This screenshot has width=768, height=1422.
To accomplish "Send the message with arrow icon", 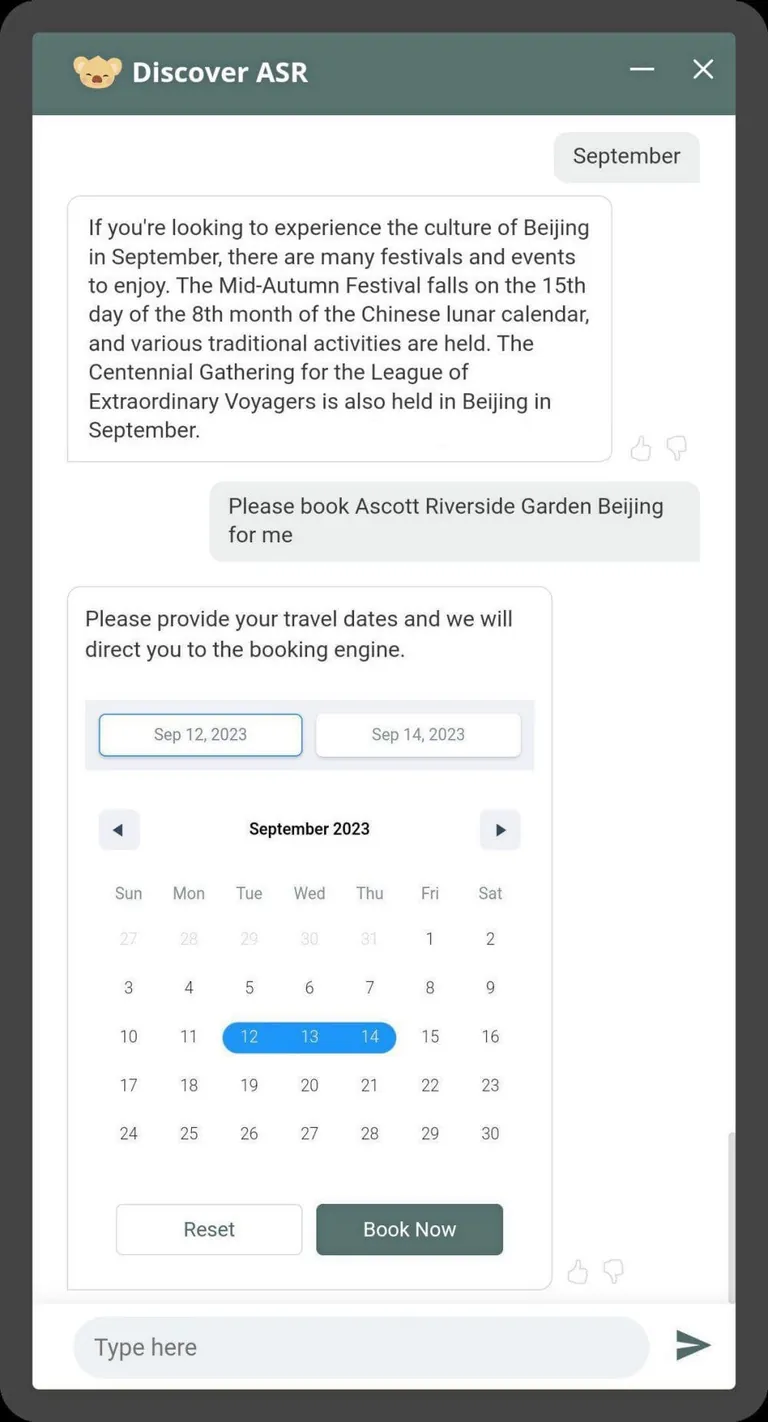I will pos(692,1346).
